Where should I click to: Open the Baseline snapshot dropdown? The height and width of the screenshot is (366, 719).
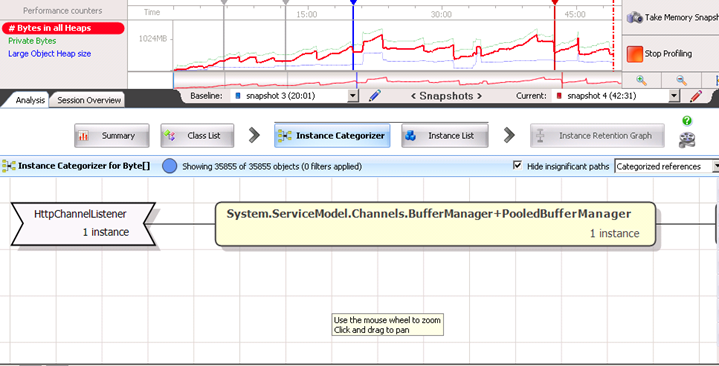(353, 96)
